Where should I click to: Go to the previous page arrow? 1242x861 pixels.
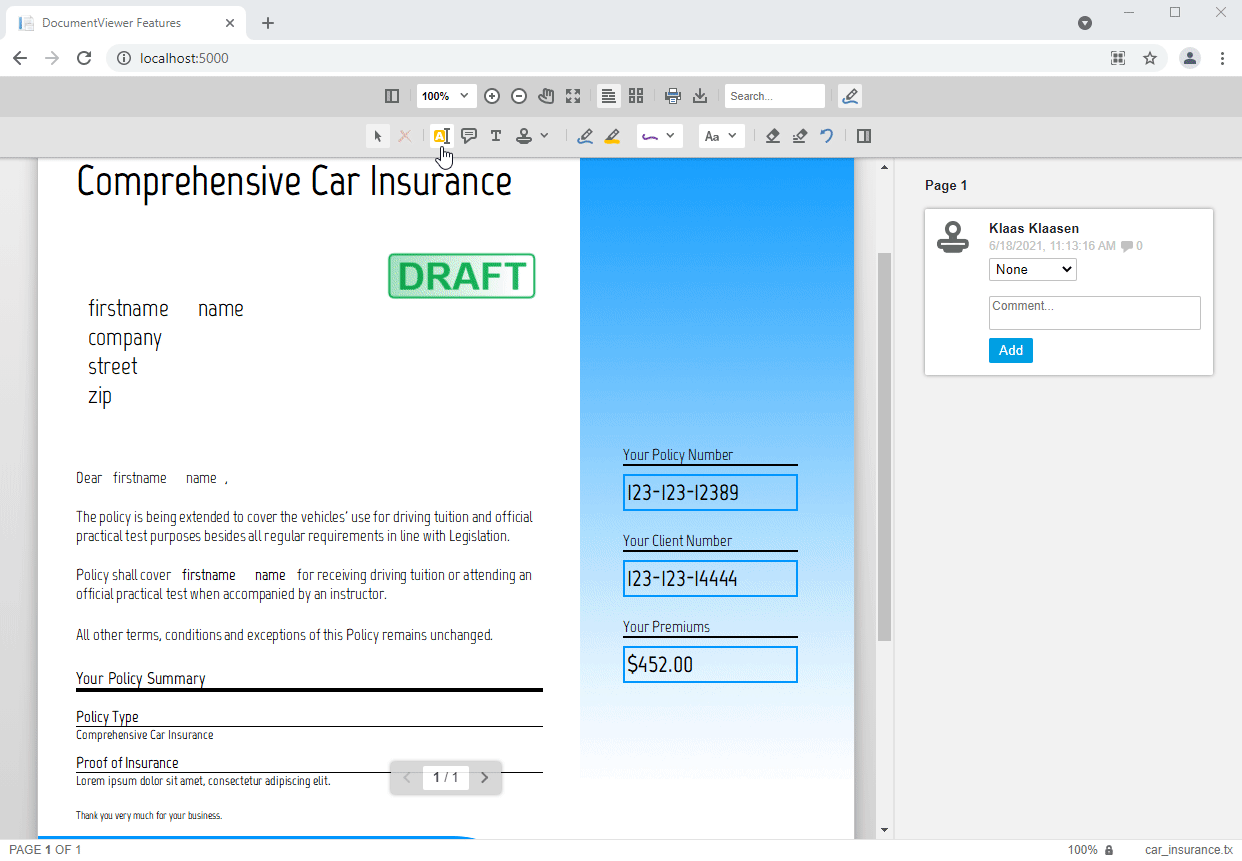coord(407,777)
